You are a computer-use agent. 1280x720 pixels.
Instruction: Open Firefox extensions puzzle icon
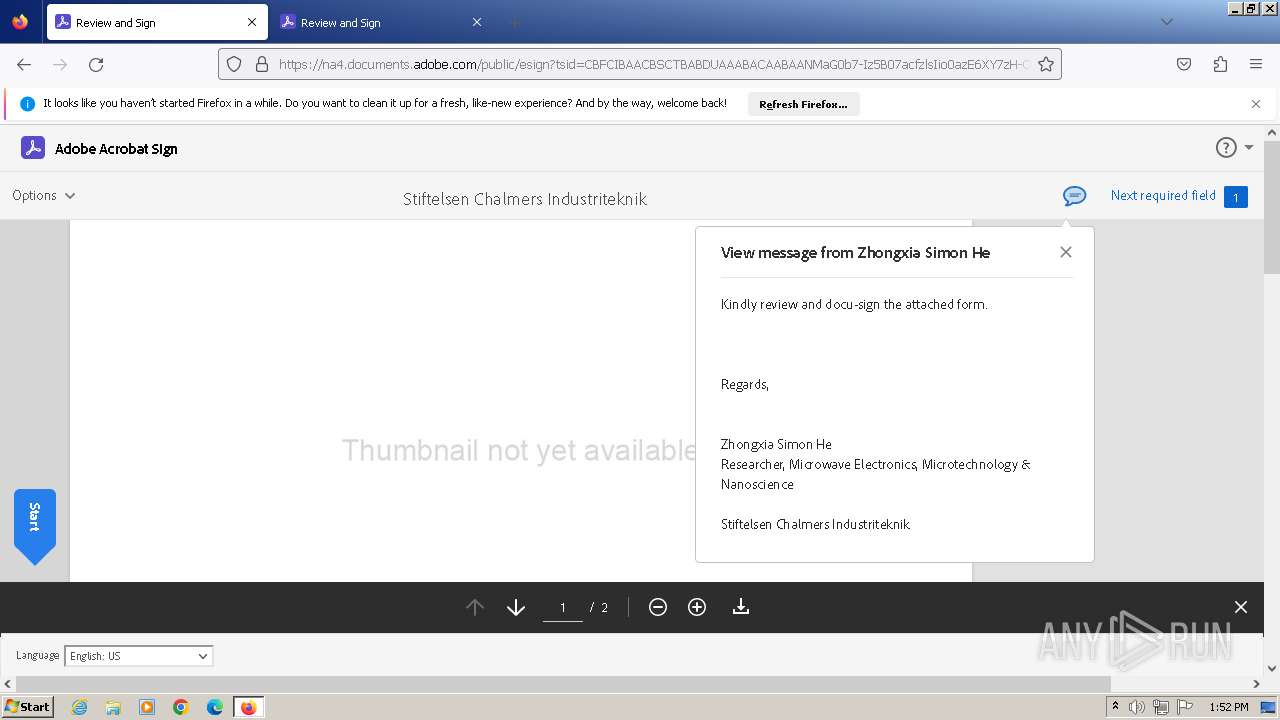1220,64
